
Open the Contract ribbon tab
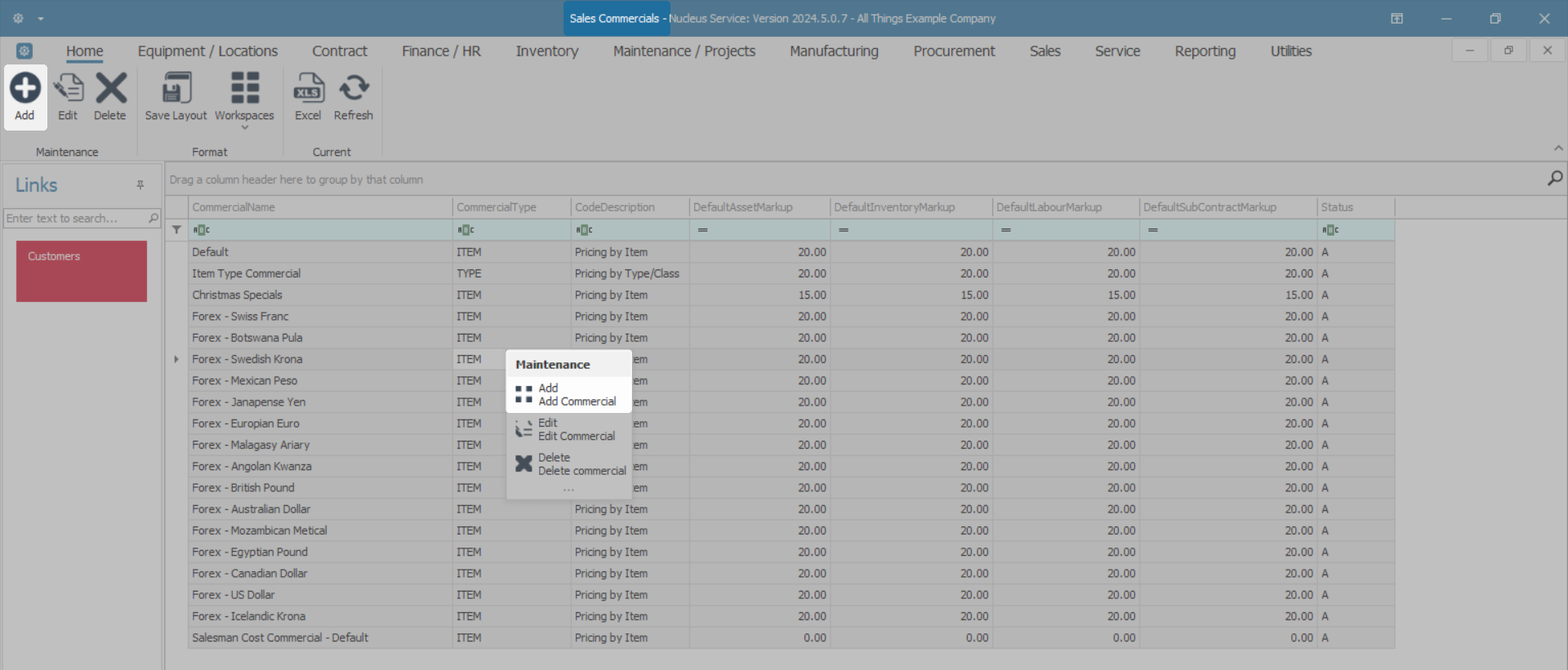click(x=340, y=51)
